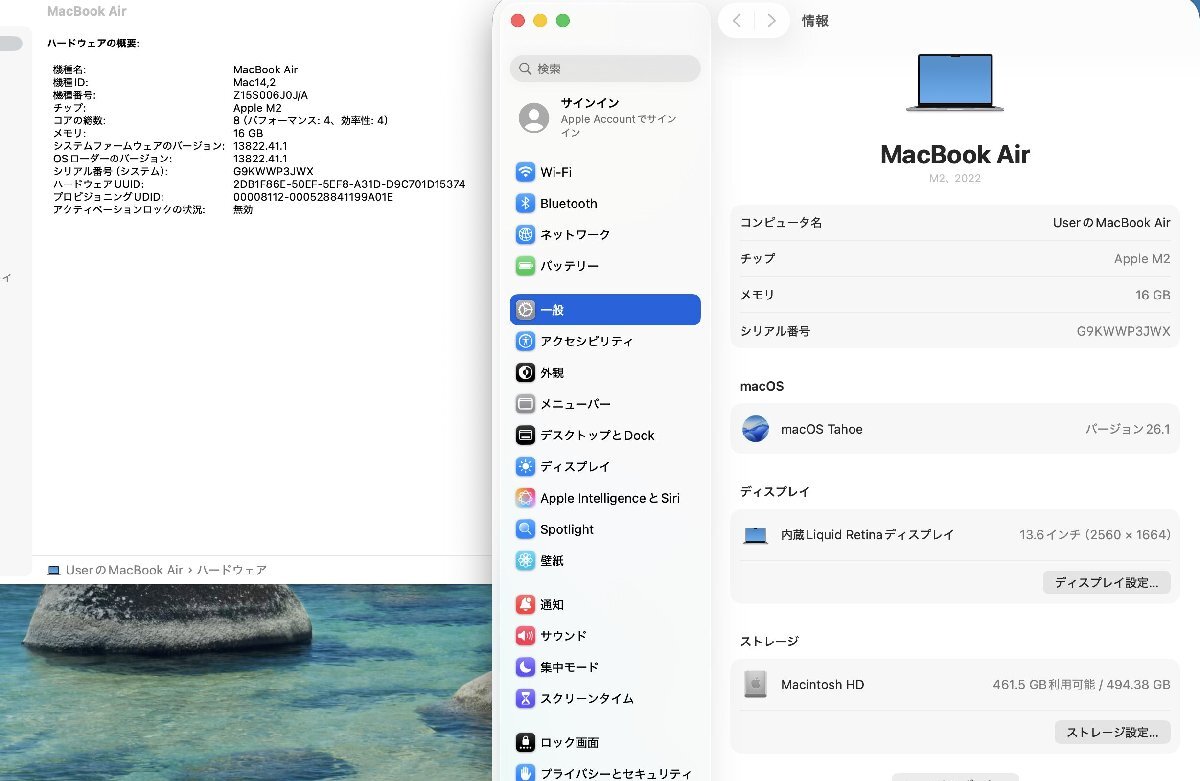The height and width of the screenshot is (781, 1200).
Task: Click the MacBook Air image thumbnail
Action: [955, 82]
